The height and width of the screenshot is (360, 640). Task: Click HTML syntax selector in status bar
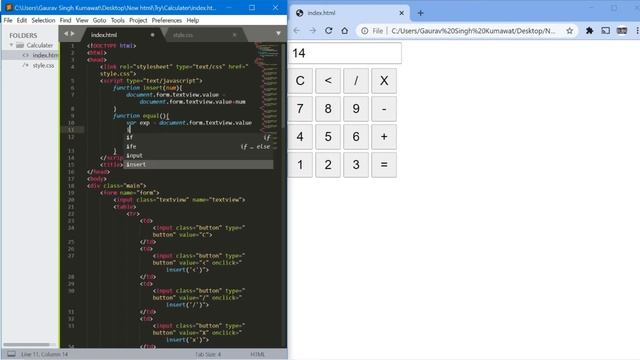pos(258,354)
